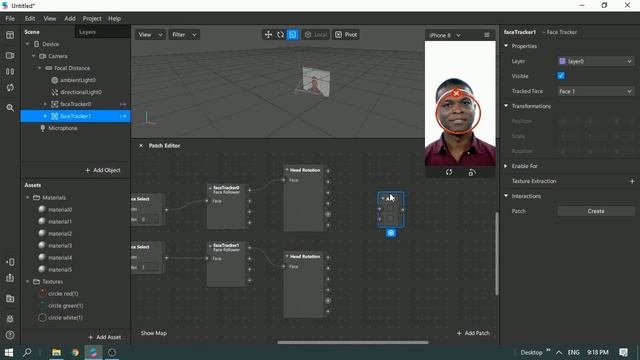Select the Scale tool in viewport toolbar

(293, 35)
